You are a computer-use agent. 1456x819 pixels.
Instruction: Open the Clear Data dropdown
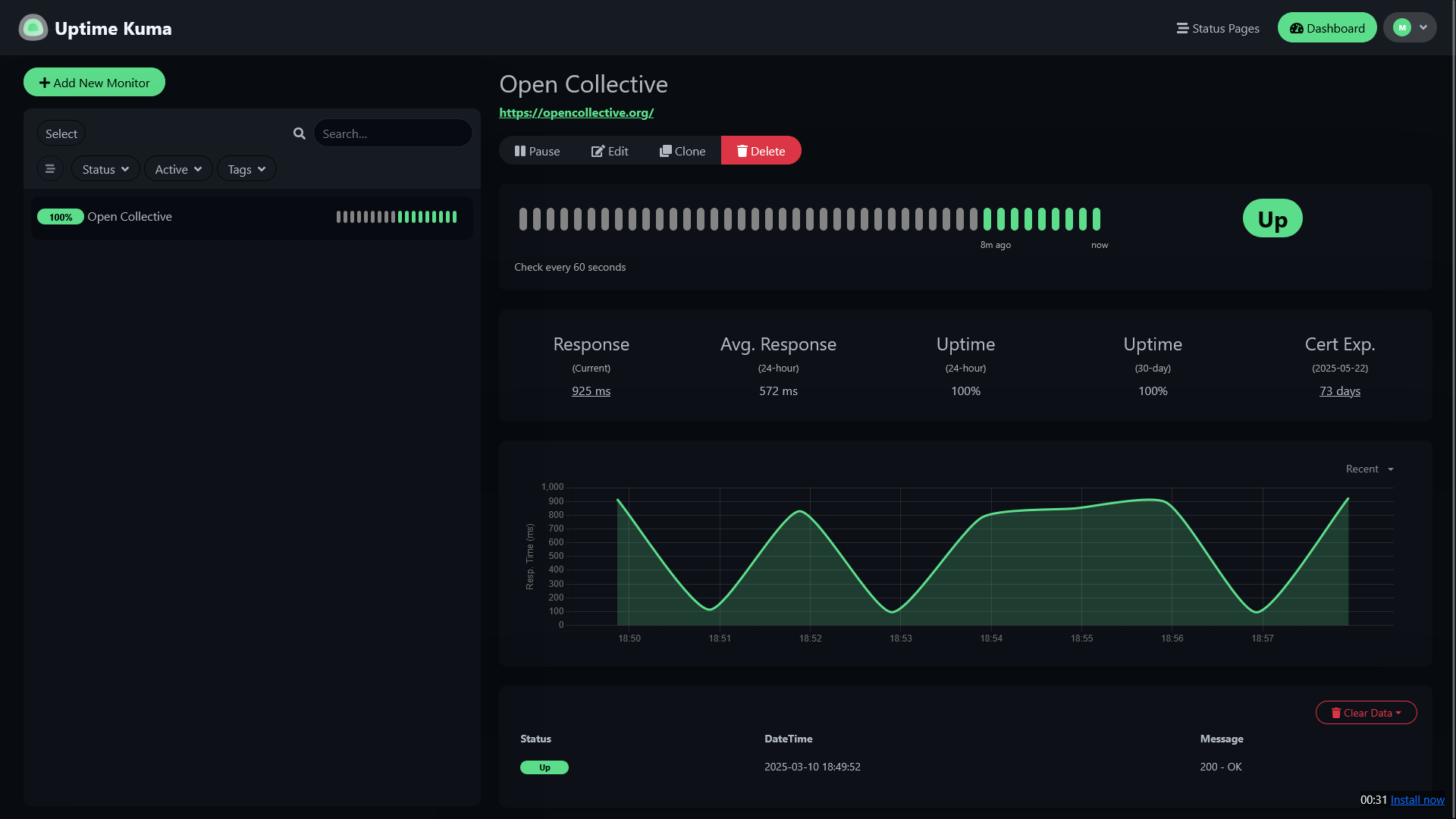tap(1367, 713)
